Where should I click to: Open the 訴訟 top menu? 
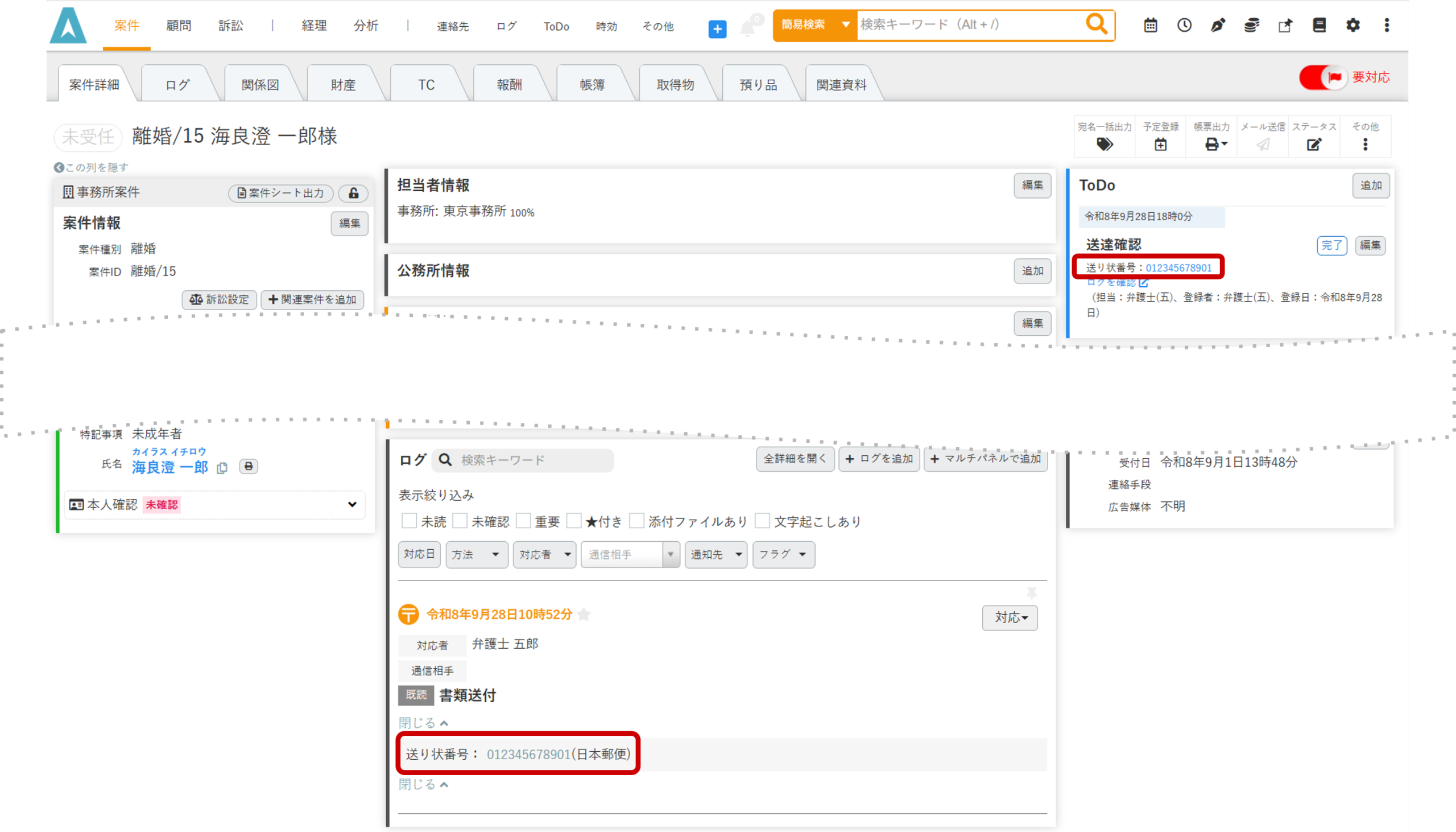pyautogui.click(x=231, y=26)
